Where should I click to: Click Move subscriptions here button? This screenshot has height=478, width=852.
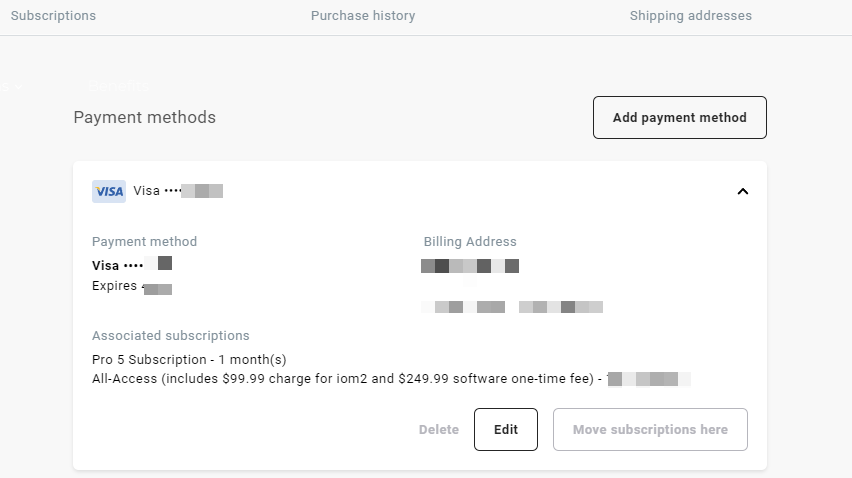point(650,430)
